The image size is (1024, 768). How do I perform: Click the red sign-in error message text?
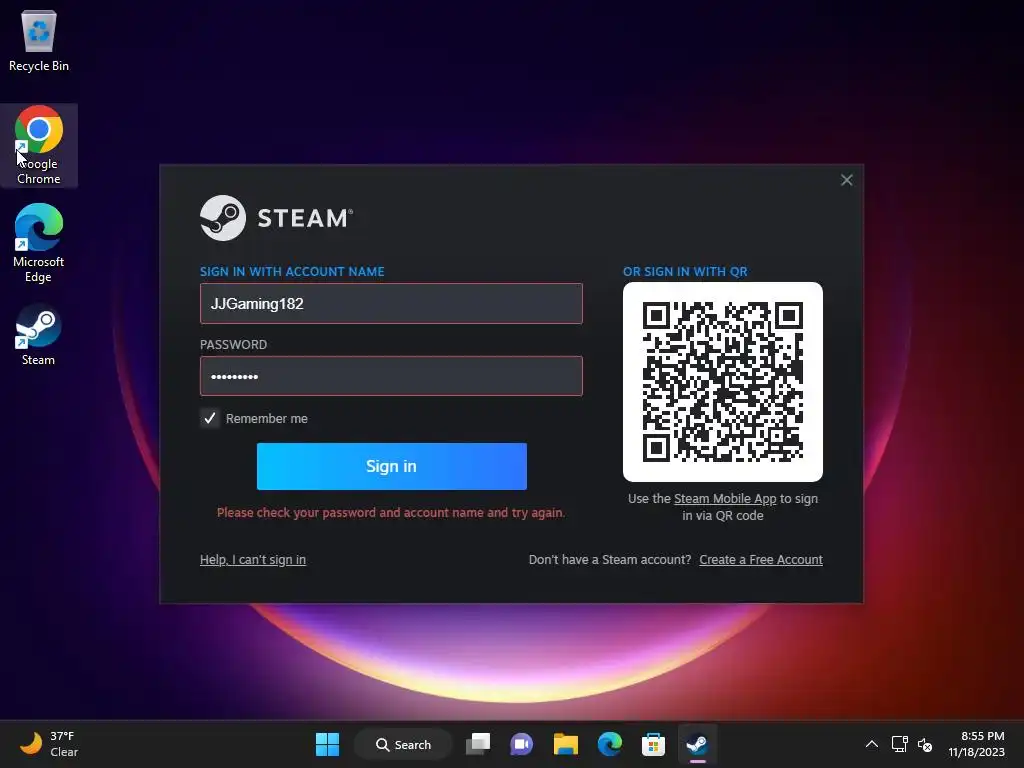(391, 513)
